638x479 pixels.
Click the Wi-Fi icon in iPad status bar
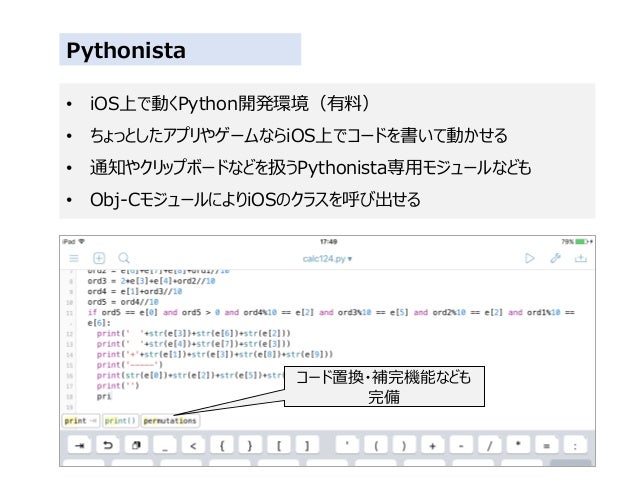(x=82, y=241)
